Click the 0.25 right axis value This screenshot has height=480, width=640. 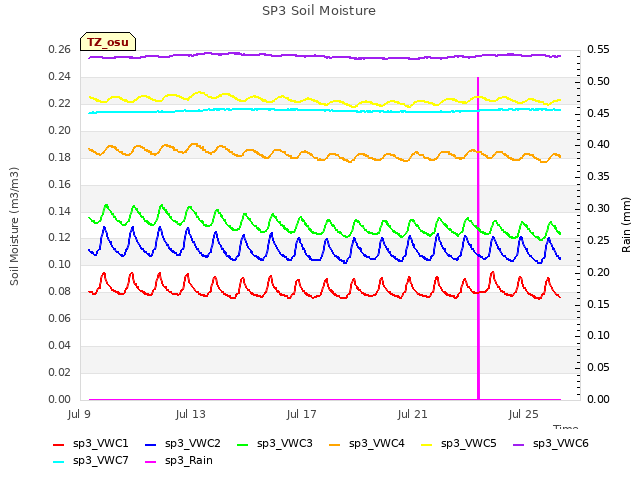(x=598, y=240)
